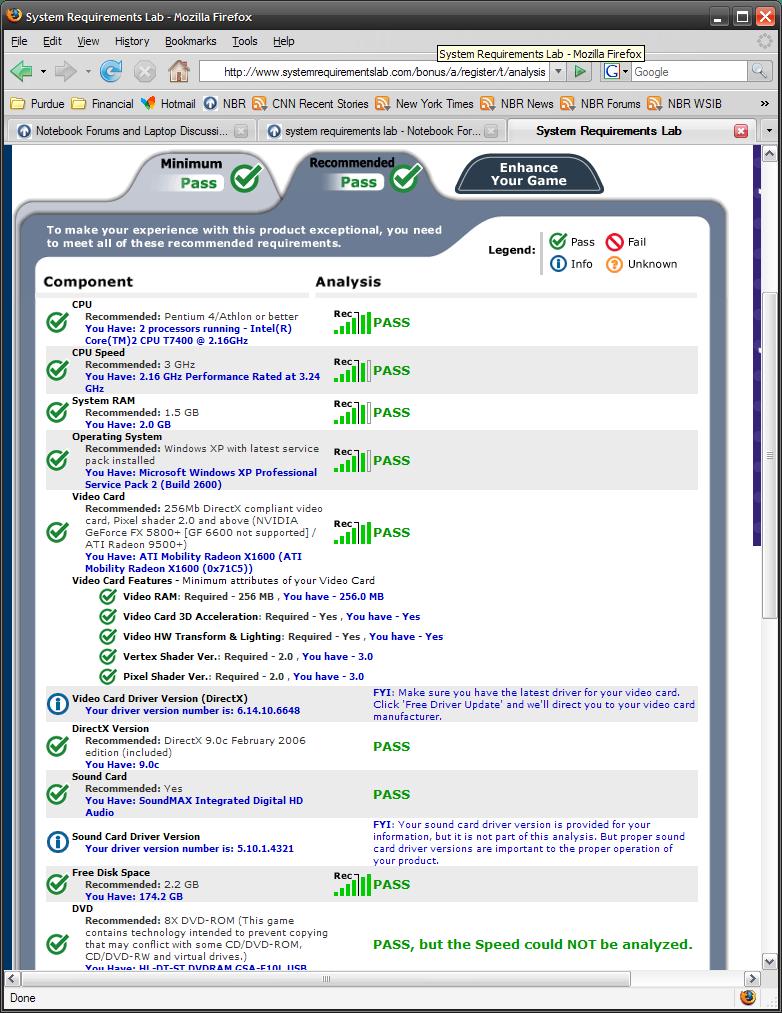Screen dimensions: 782x1013
Task: Click the Vertex Shader Ver. feature checkmark
Action: [108, 656]
